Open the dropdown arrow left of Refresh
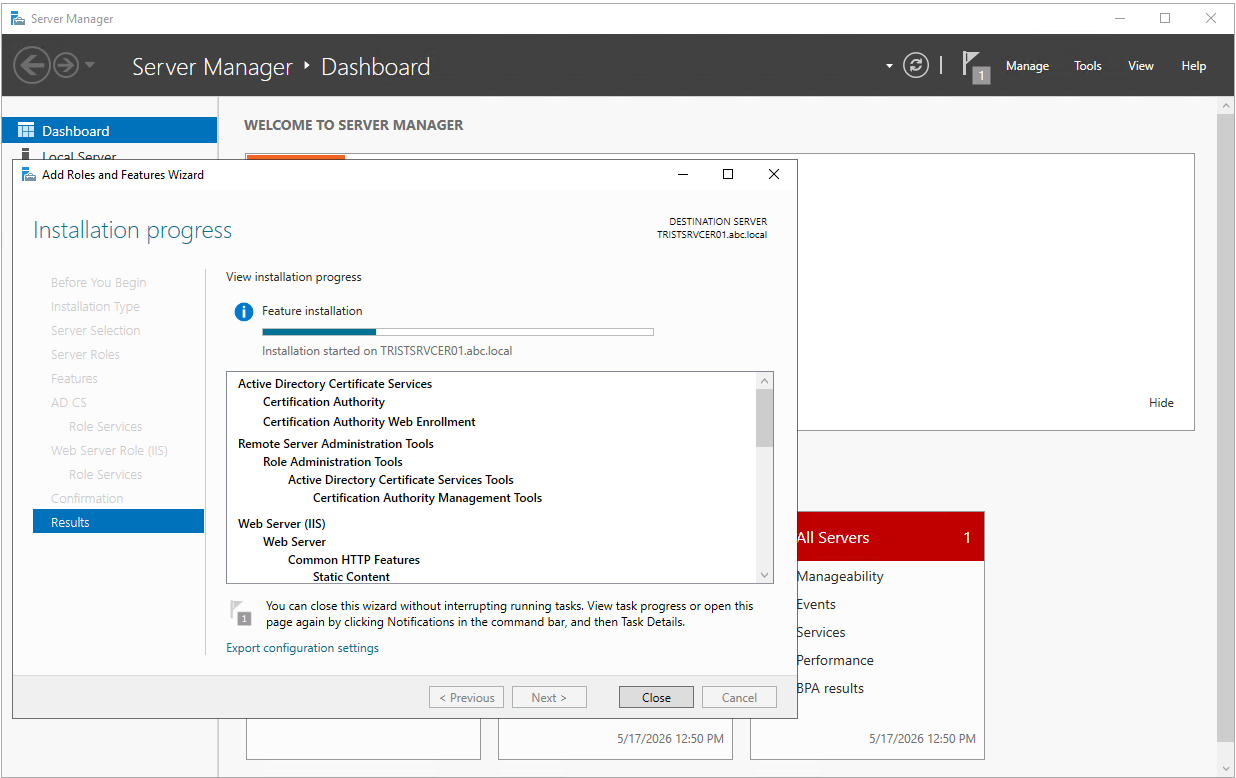 889,67
